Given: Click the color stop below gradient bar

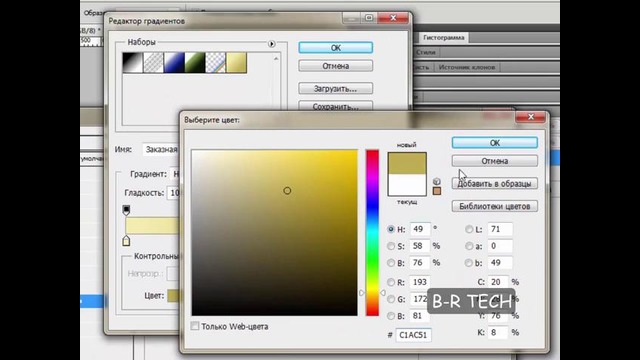Looking at the screenshot, I should [126, 241].
